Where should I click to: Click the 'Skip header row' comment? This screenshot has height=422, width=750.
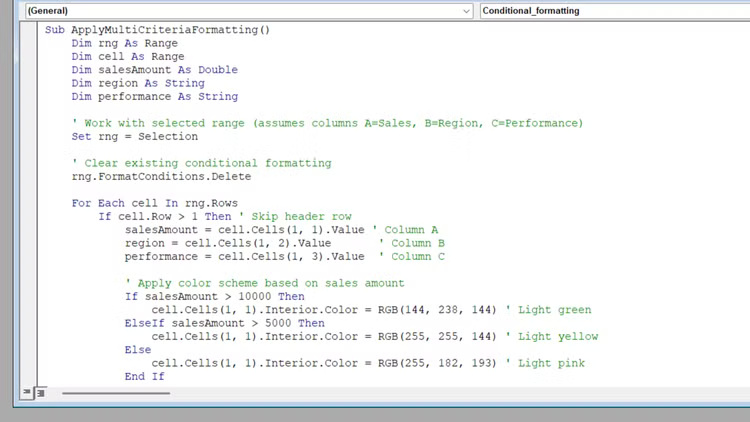tap(295, 216)
